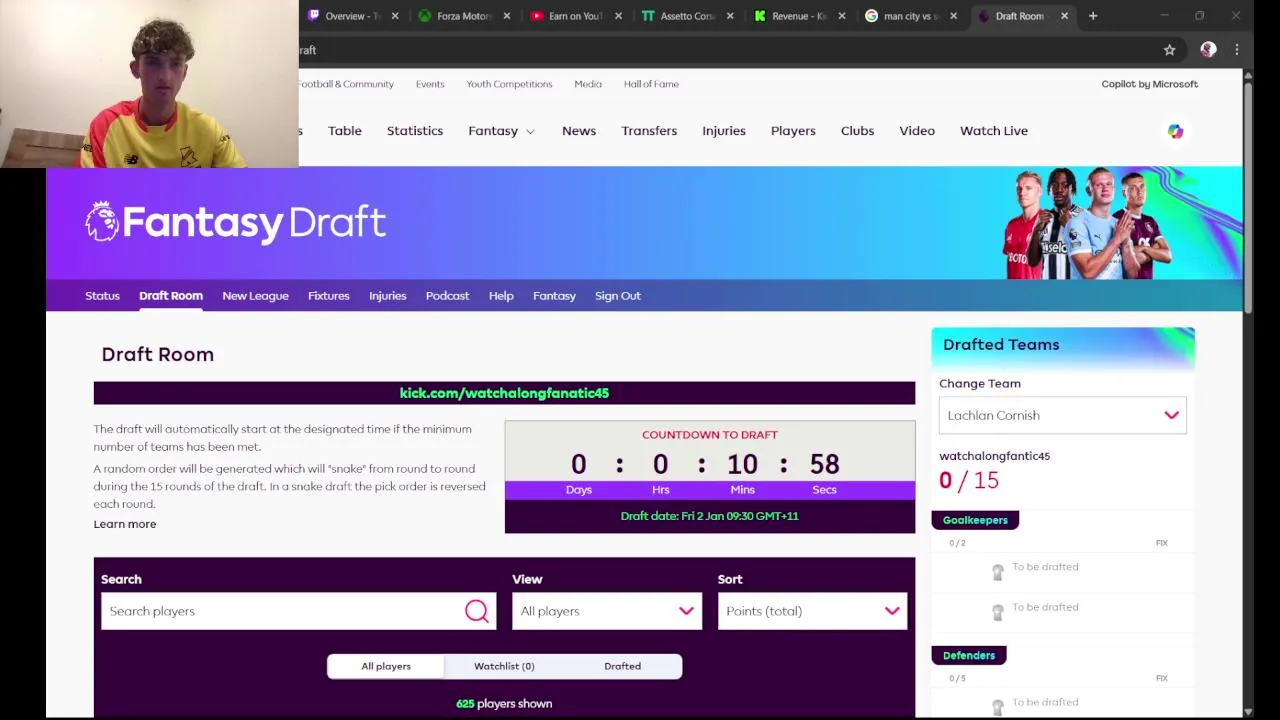The height and width of the screenshot is (720, 1280).
Task: Click the Learn more link
Action: (125, 524)
